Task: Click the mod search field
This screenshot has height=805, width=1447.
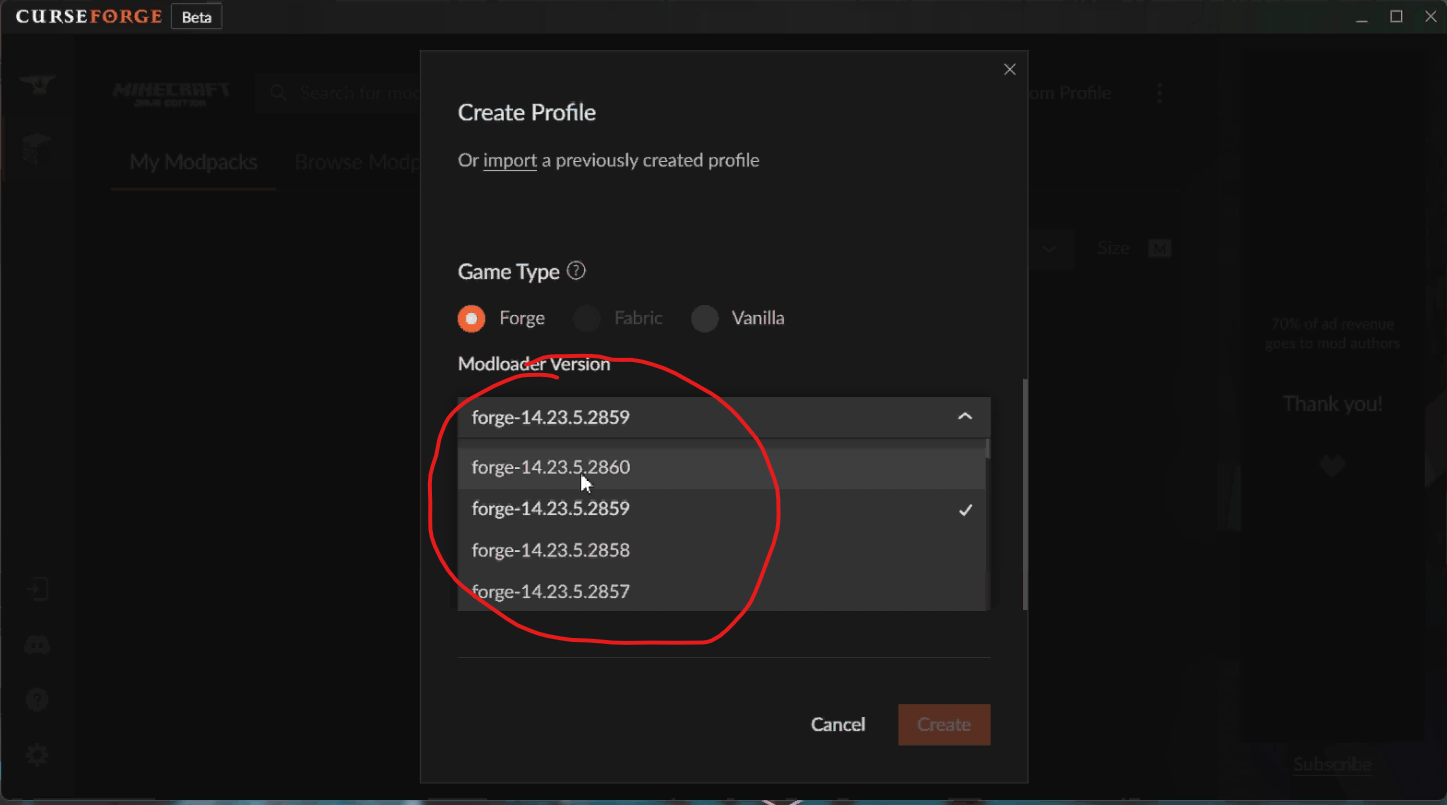Action: click(x=339, y=93)
